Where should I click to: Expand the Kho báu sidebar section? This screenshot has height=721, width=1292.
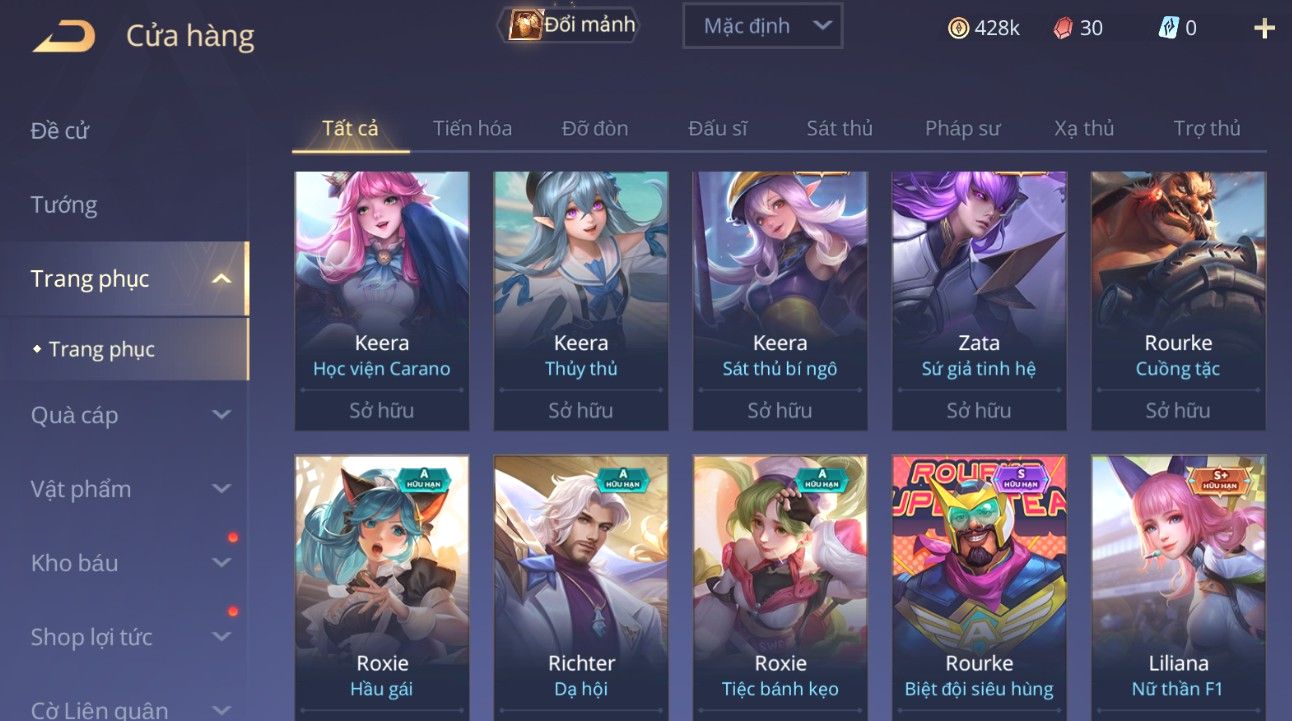222,563
